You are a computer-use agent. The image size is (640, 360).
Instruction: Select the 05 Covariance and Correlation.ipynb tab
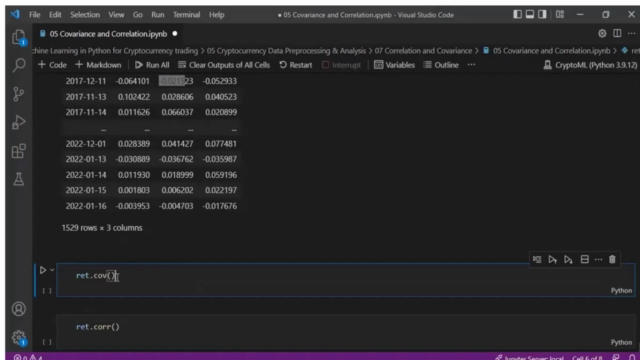pos(108,34)
